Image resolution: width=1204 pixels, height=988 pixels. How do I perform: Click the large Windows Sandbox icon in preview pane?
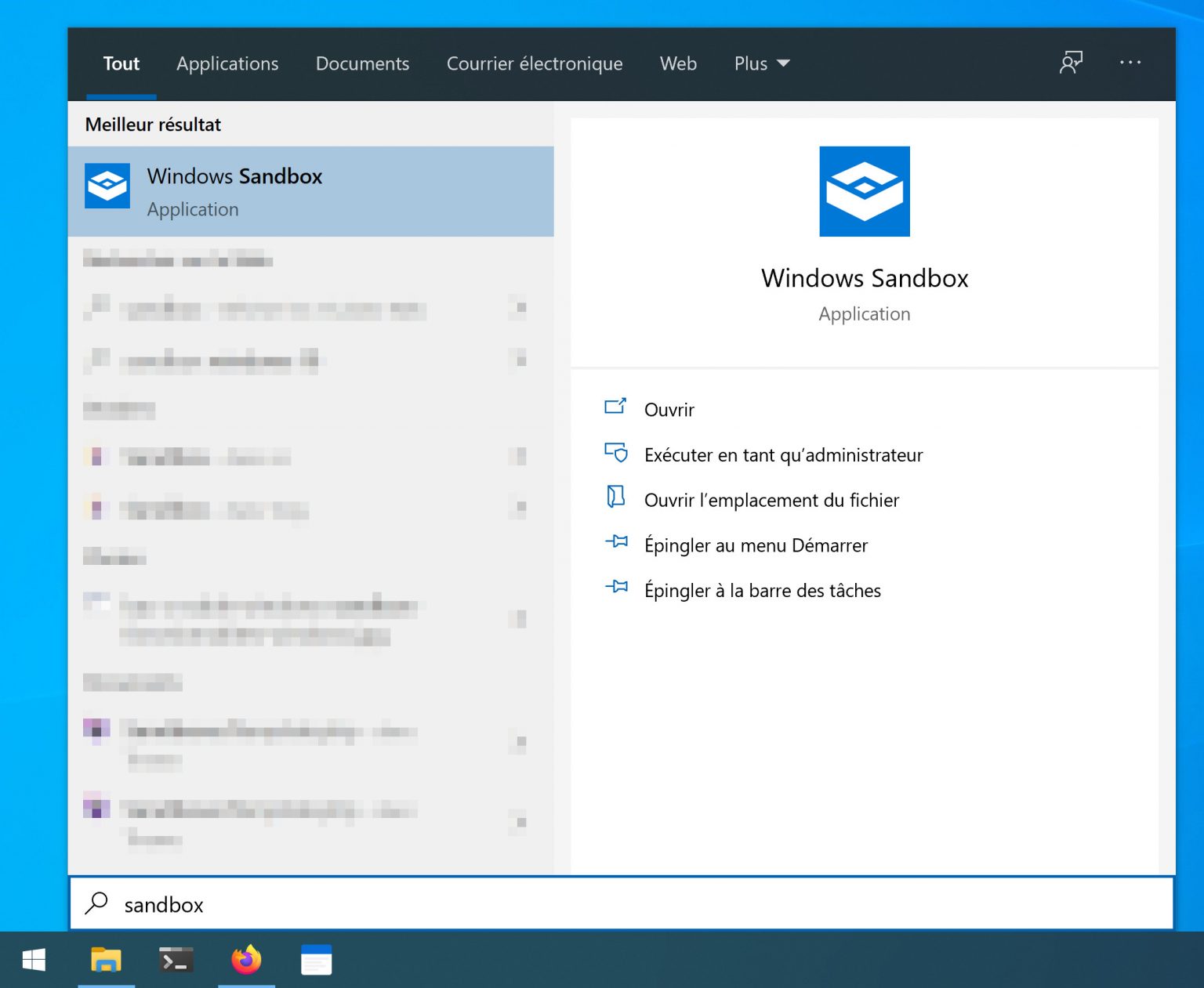(x=864, y=190)
